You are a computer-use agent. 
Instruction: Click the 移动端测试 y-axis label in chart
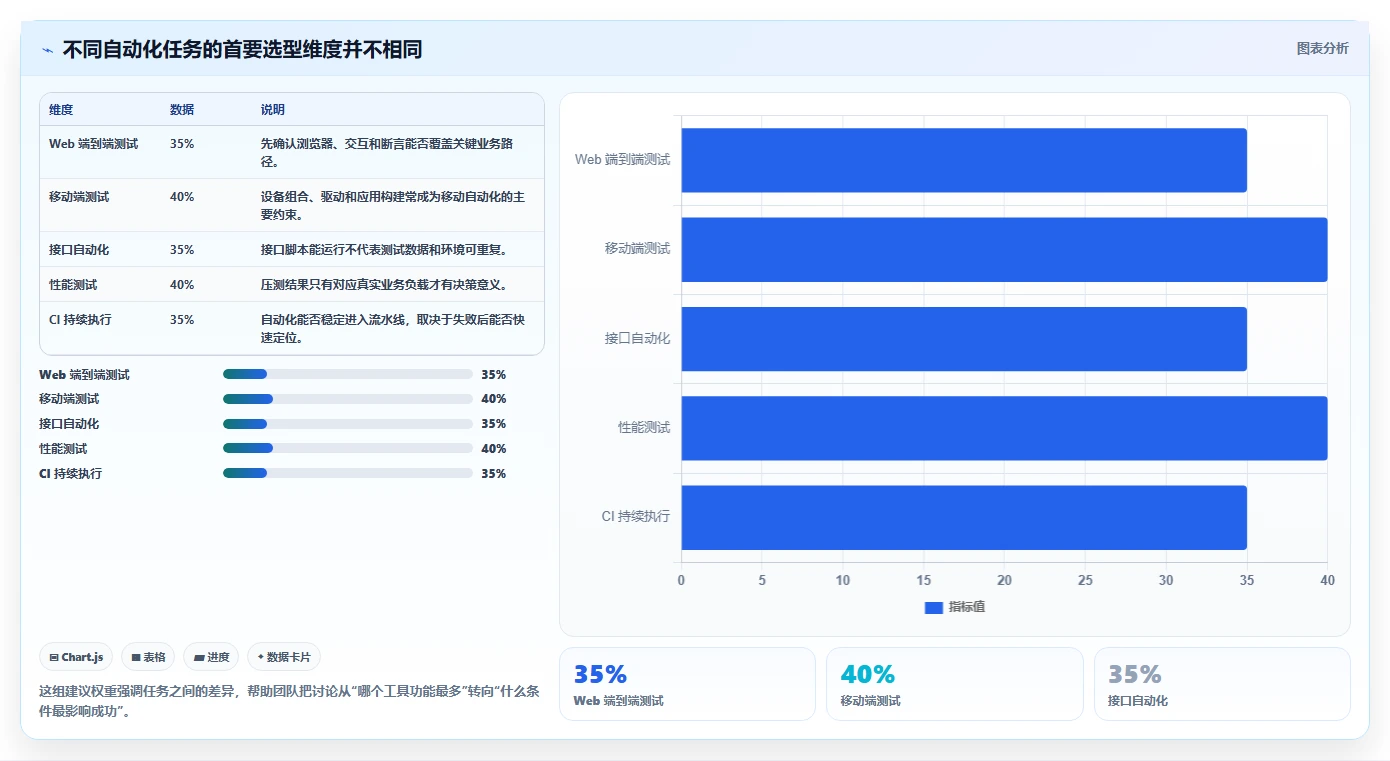637,249
